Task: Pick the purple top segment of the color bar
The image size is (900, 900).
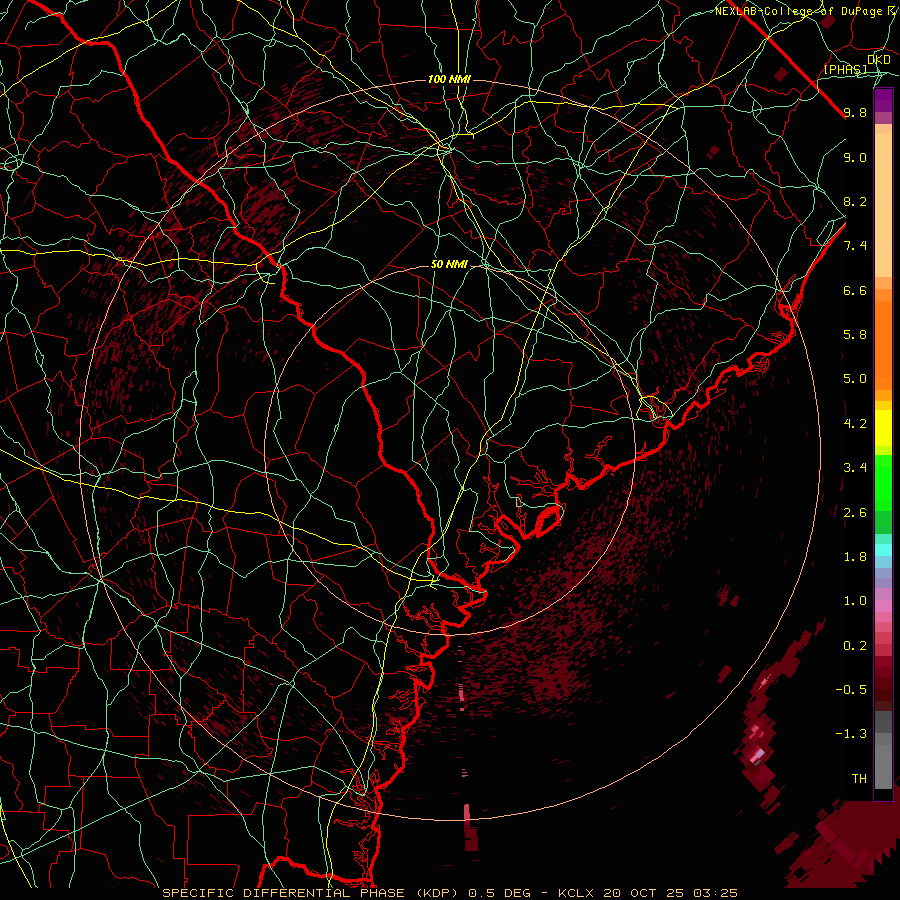Action: 883,100
